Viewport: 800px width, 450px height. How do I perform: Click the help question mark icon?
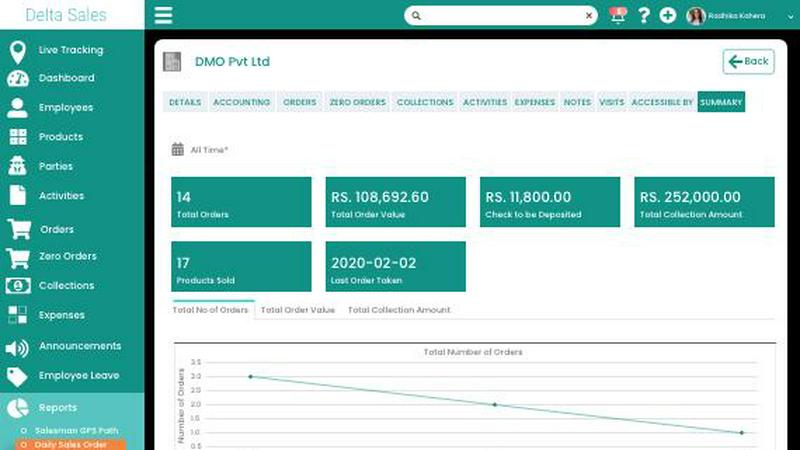644,15
